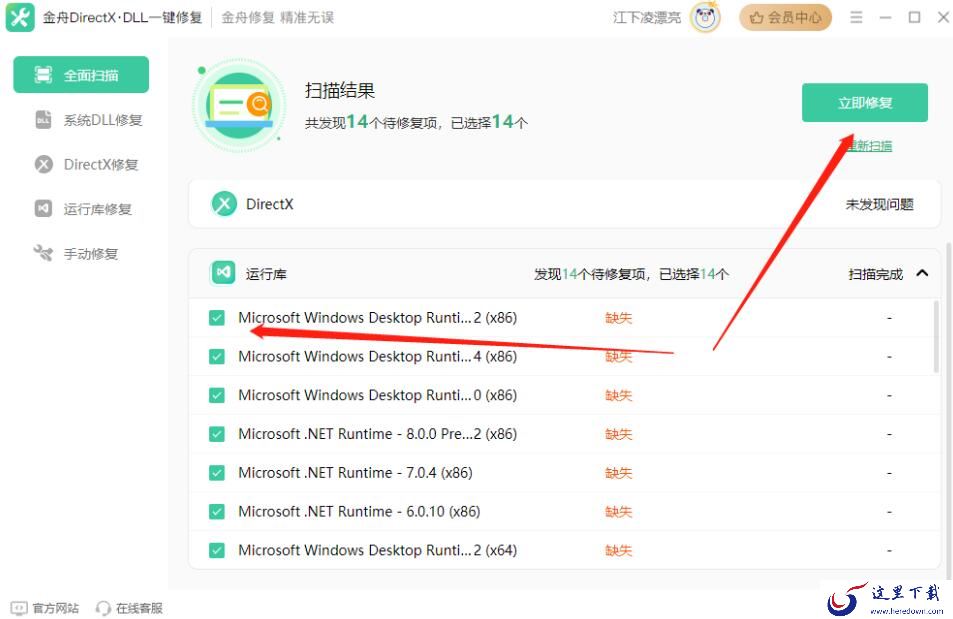Go to 手动修复 sidebar tab
Screen dimensions: 953x619
[x=76, y=253]
